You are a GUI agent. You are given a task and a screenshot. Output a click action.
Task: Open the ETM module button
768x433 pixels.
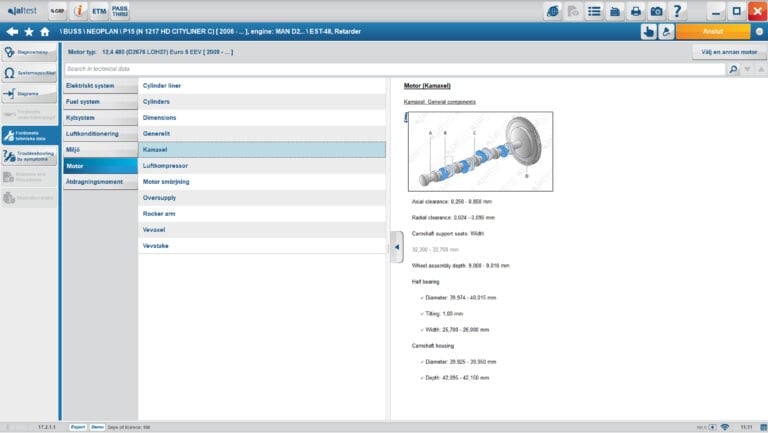click(x=99, y=11)
